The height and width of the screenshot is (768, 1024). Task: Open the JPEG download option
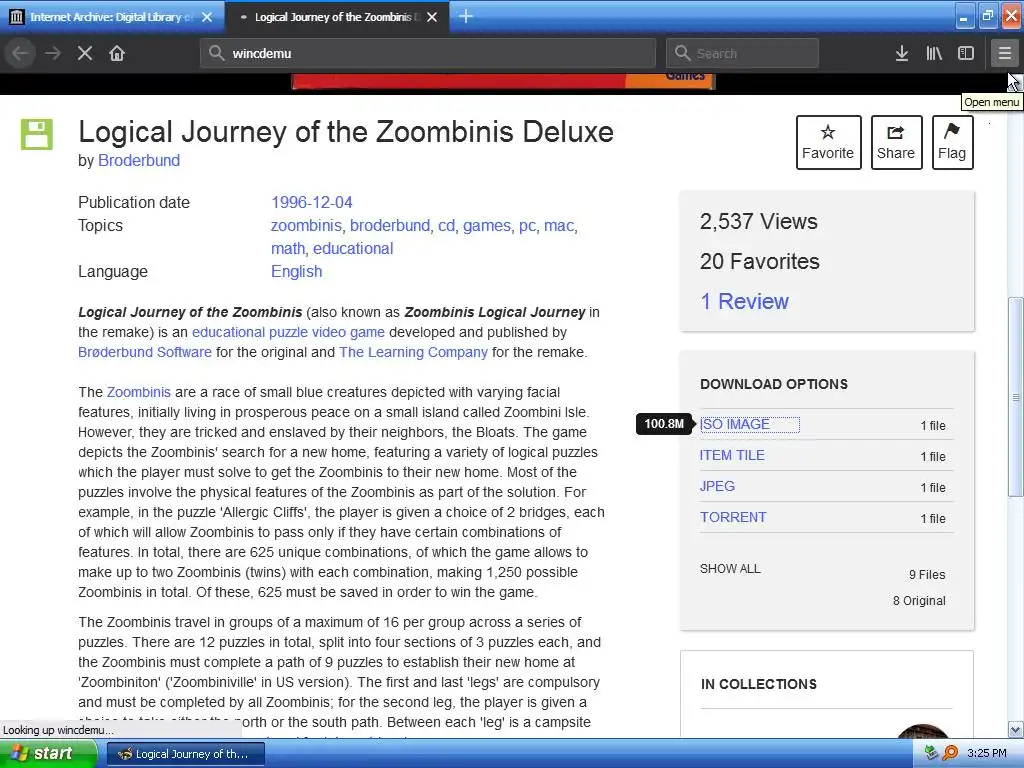click(x=717, y=486)
